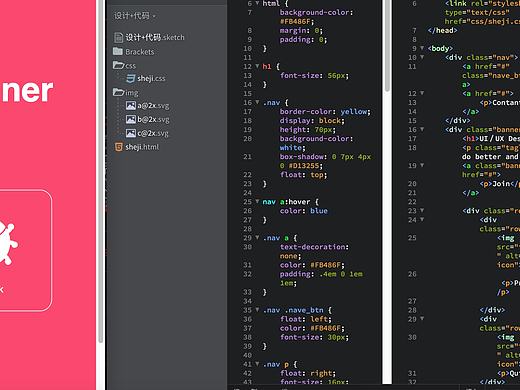Click 'margin: 0;' on CSS line 8
The height and width of the screenshot is (390, 520).
[x=301, y=31]
